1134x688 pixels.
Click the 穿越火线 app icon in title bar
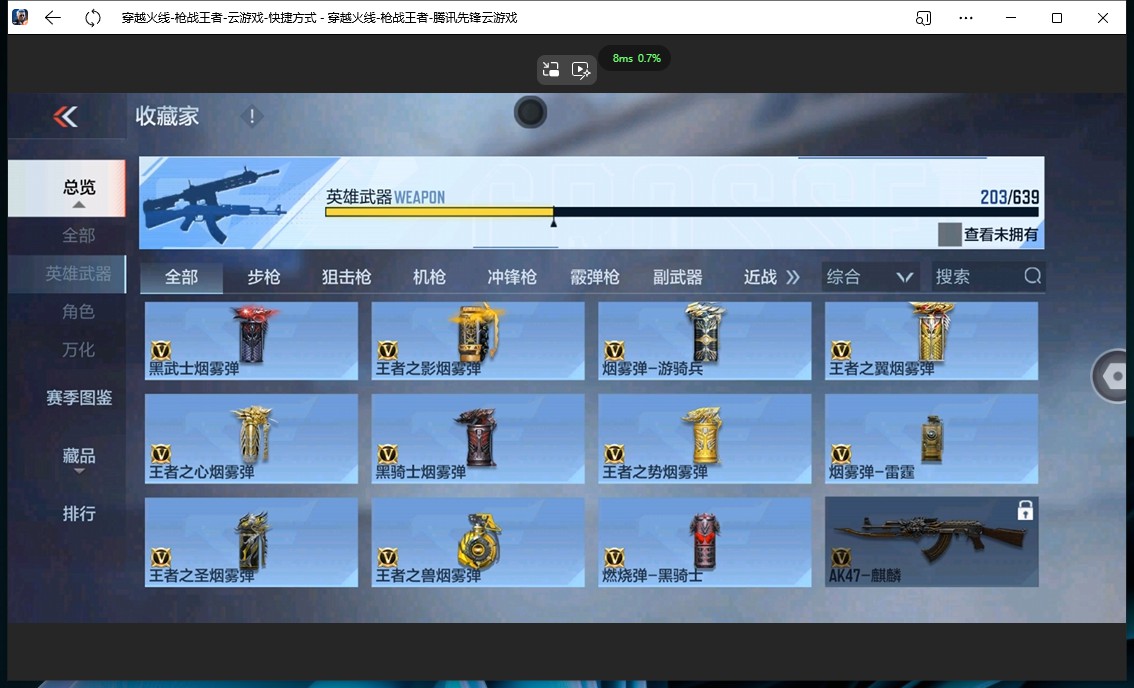(20, 17)
